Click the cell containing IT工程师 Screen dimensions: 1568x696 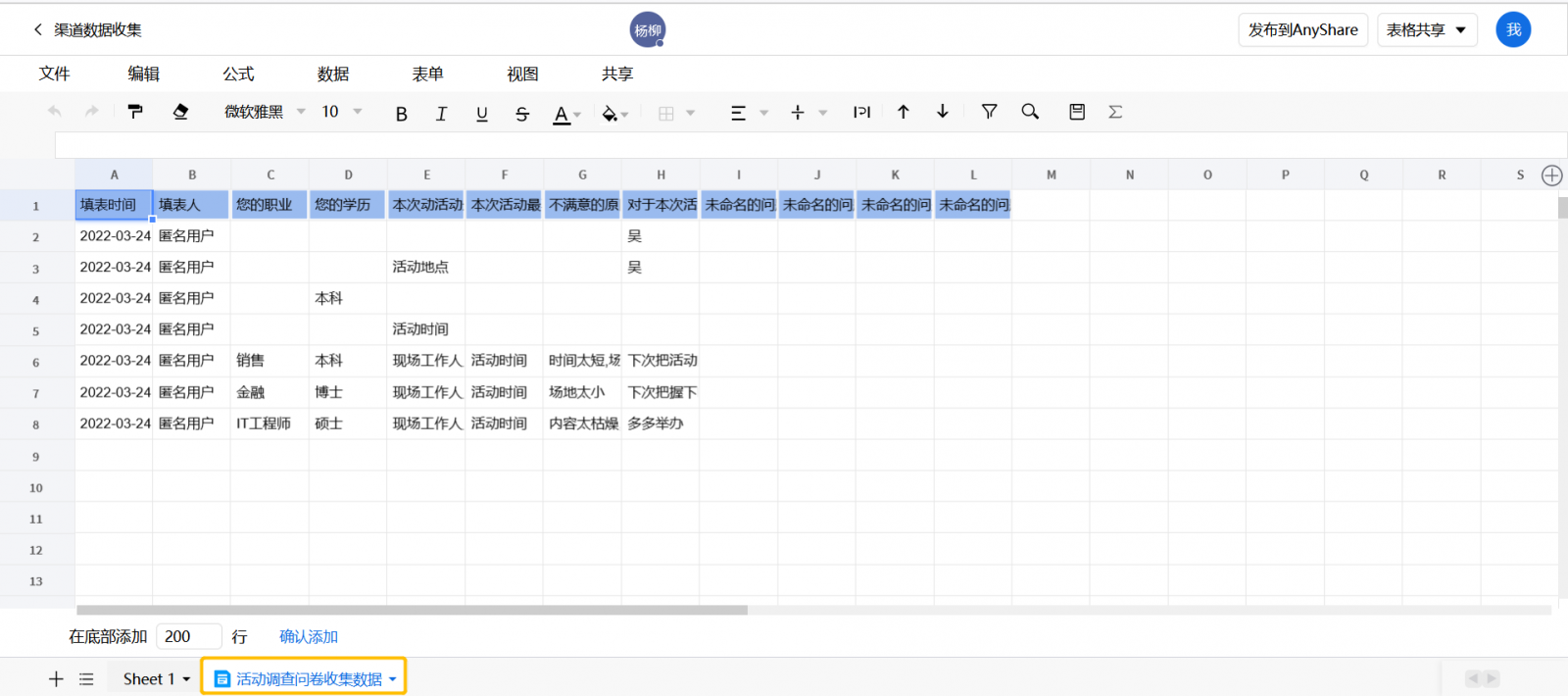(270, 423)
